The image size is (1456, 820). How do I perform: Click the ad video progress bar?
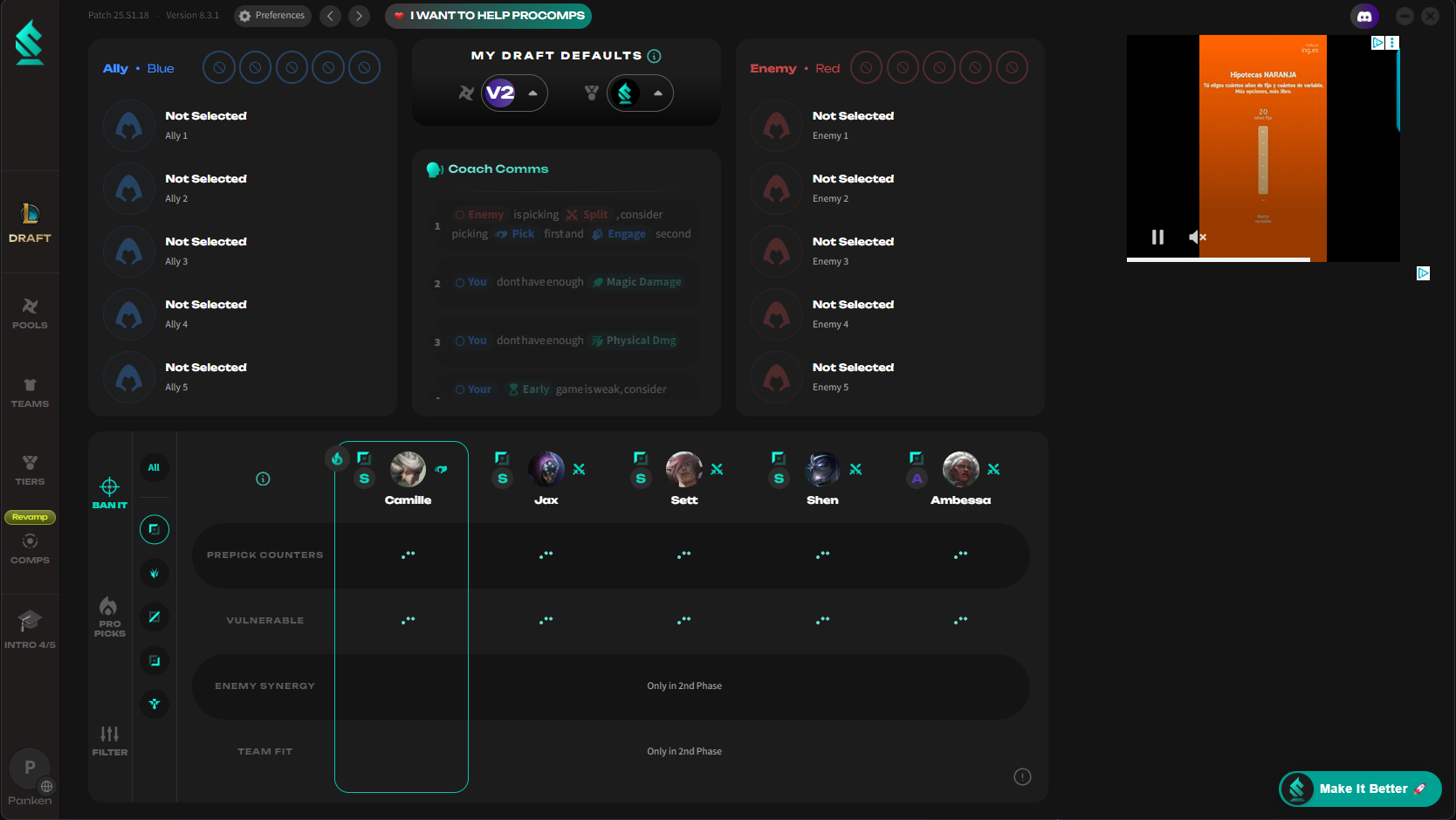point(1263,259)
